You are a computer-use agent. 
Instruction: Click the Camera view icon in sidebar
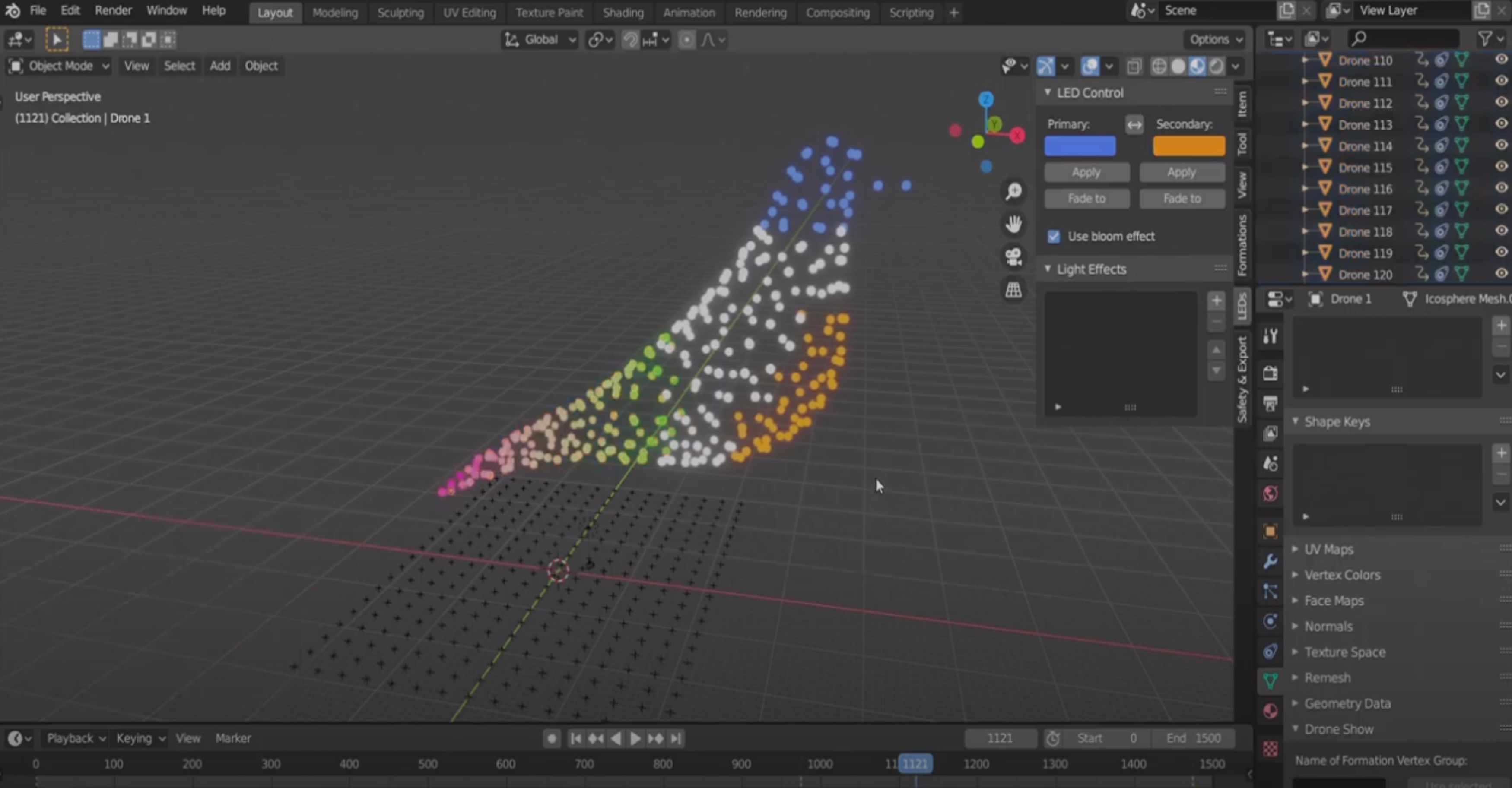(1013, 257)
